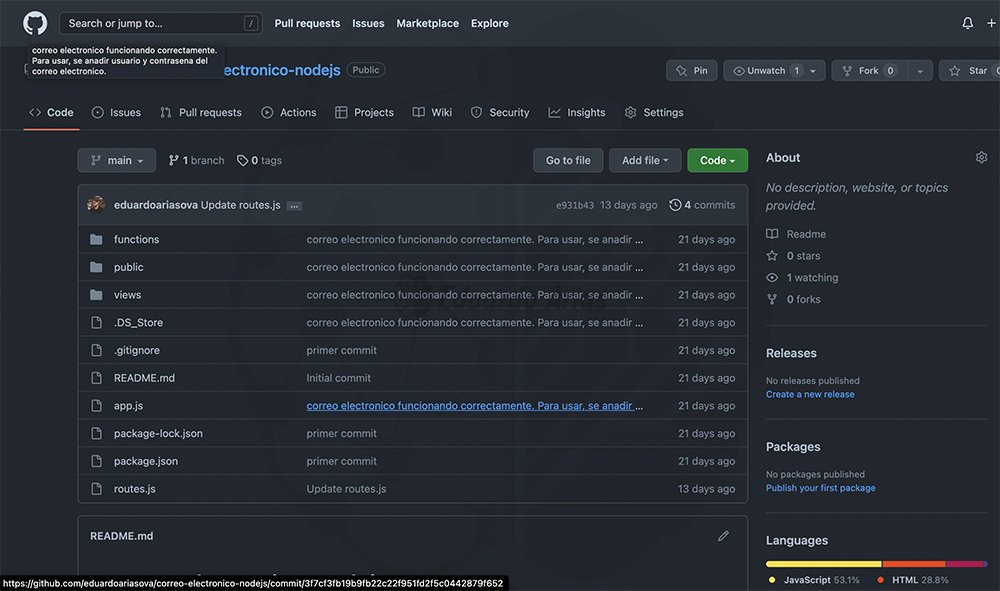Star this repository
This screenshot has height=591, width=1000.
[969, 70]
